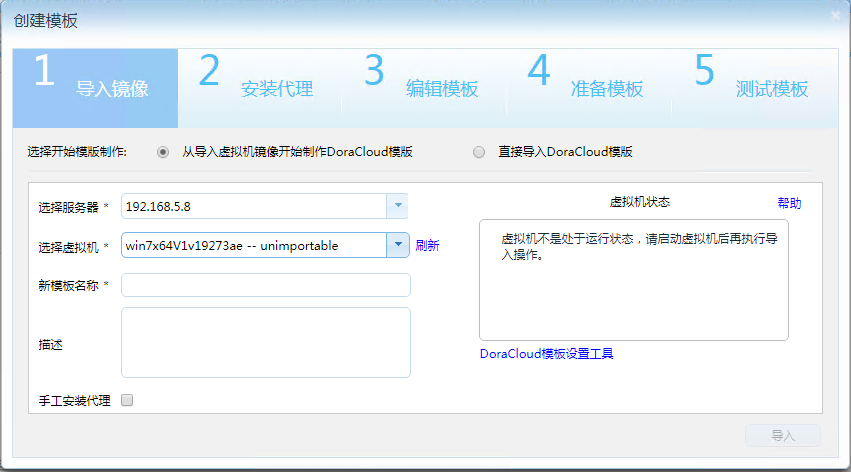The height and width of the screenshot is (472, 851).
Task: Enable the 手工安装代理 checkbox
Action: point(127,400)
